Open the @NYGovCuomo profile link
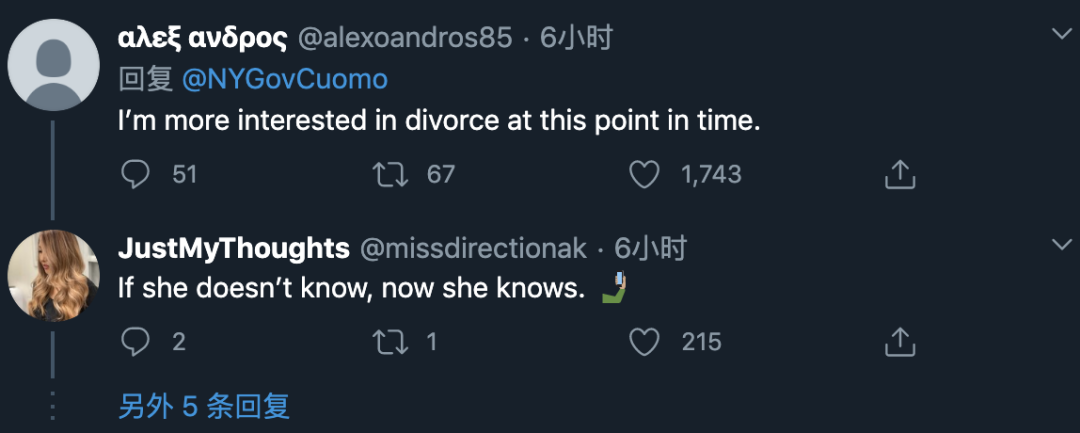 point(284,79)
